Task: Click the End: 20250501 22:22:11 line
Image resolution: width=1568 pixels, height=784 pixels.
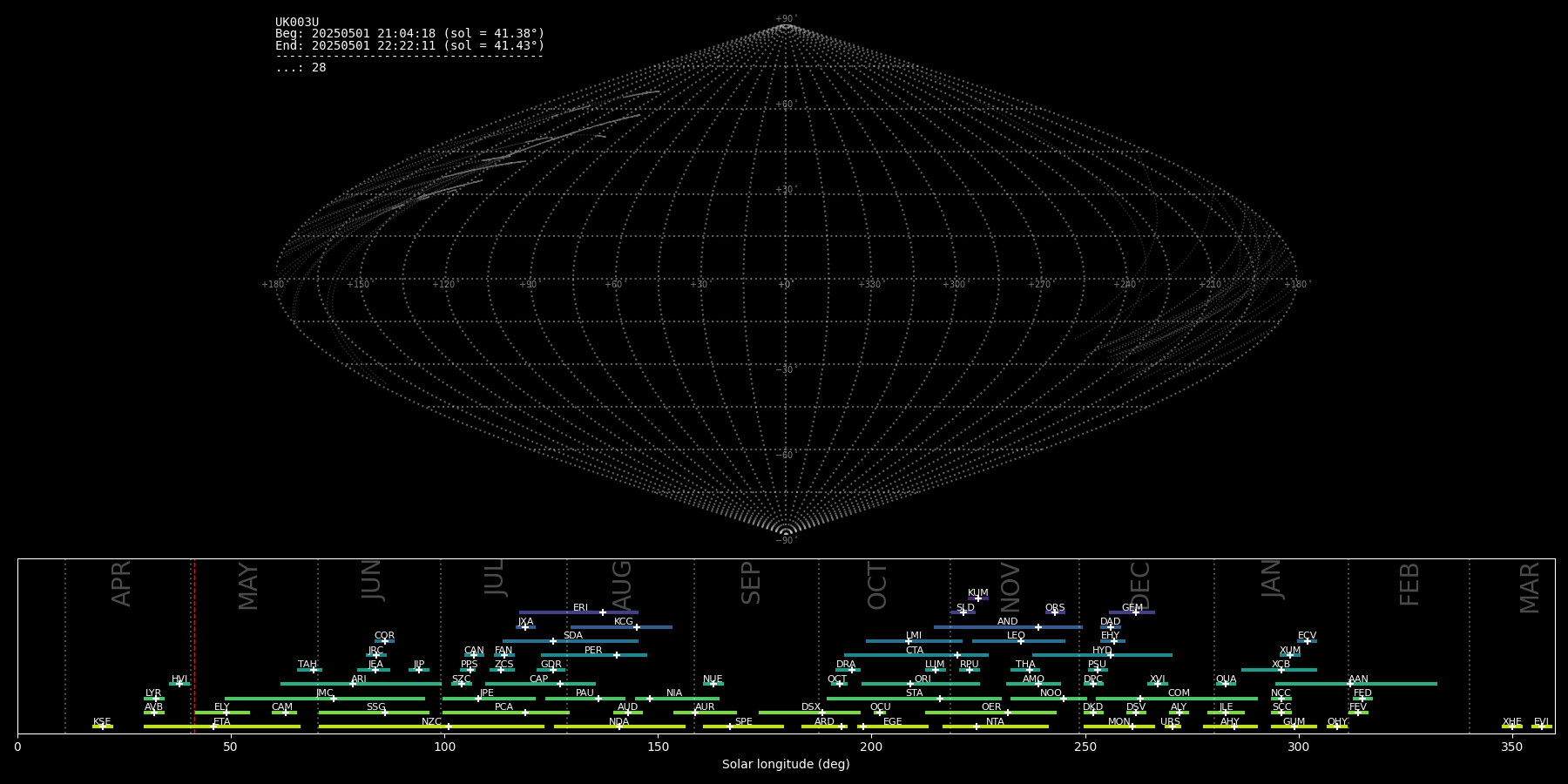Action: pyautogui.click(x=409, y=45)
